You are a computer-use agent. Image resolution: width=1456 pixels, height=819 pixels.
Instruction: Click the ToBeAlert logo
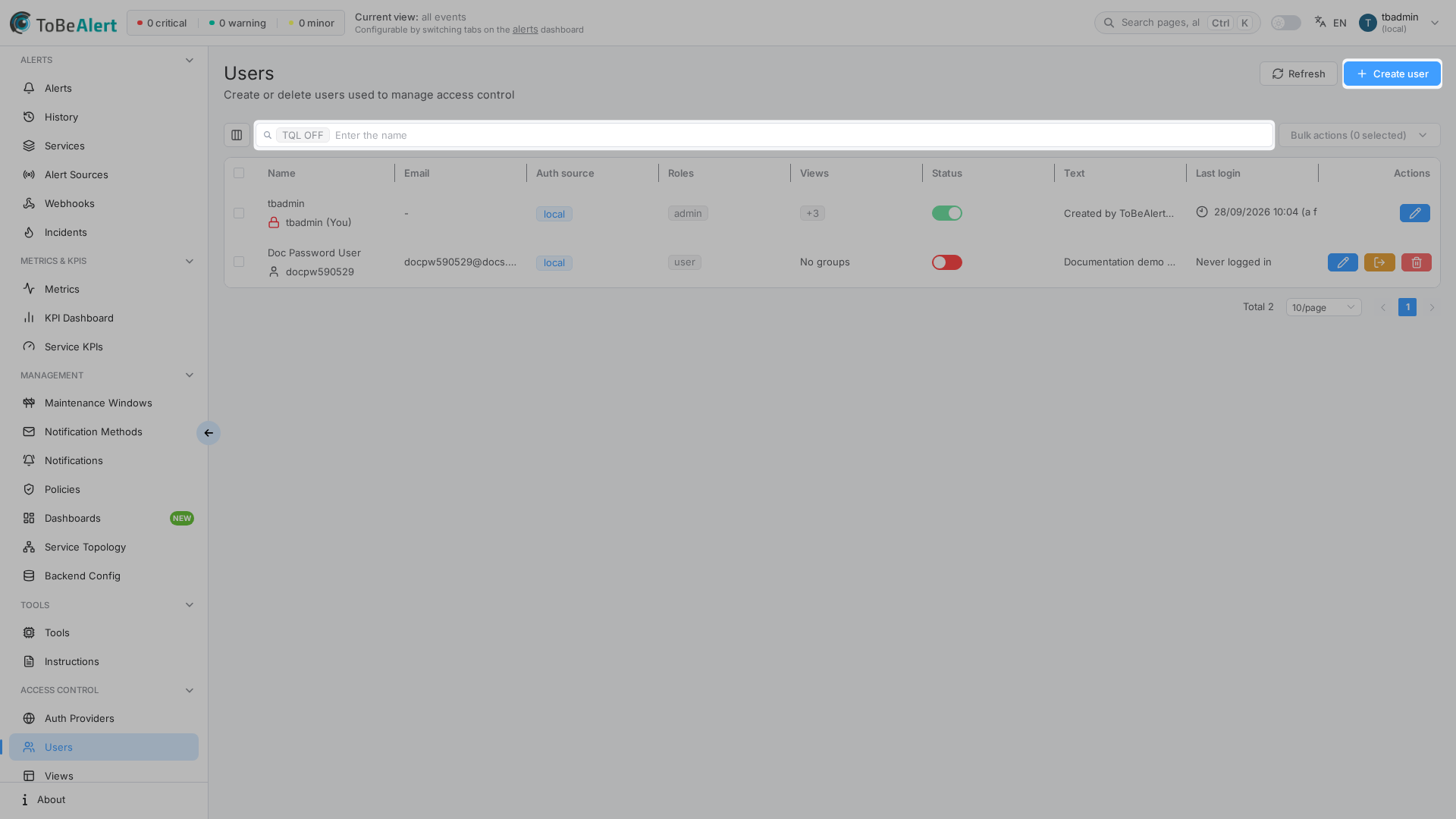(x=64, y=23)
